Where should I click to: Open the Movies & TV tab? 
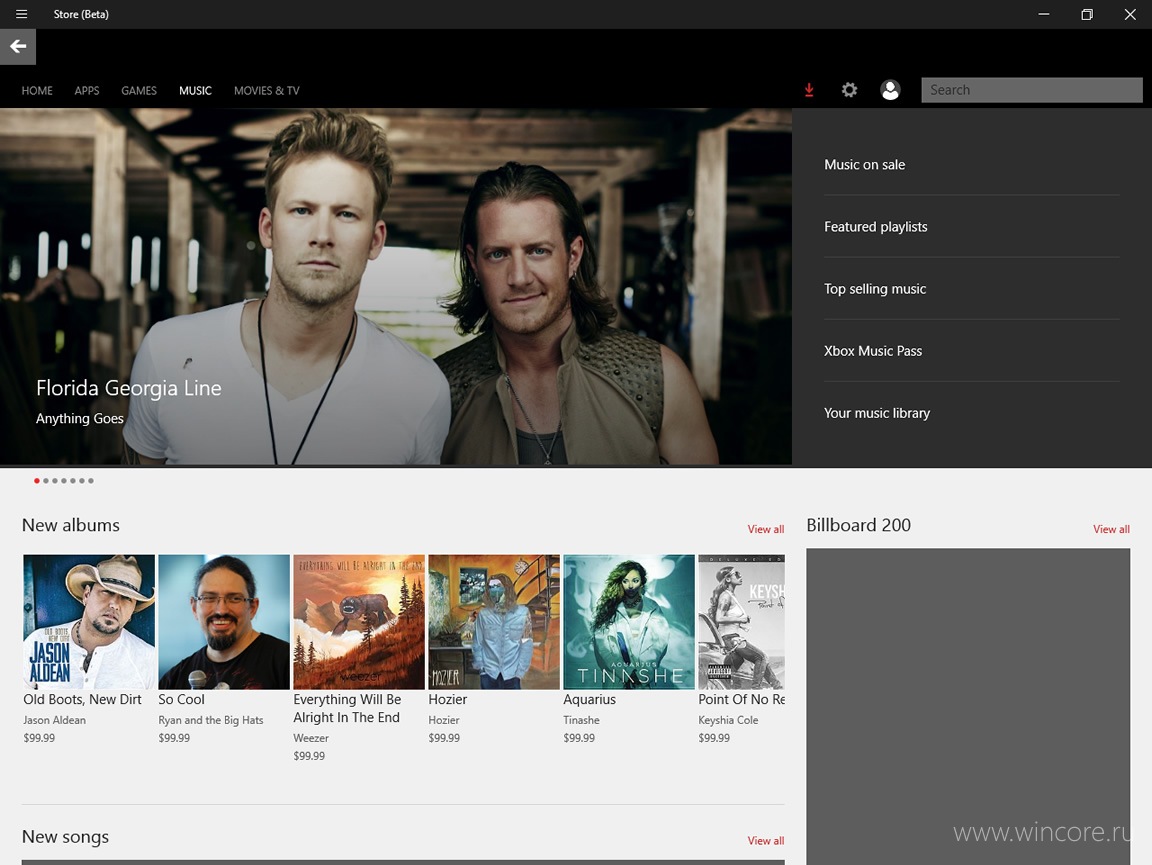[x=267, y=90]
